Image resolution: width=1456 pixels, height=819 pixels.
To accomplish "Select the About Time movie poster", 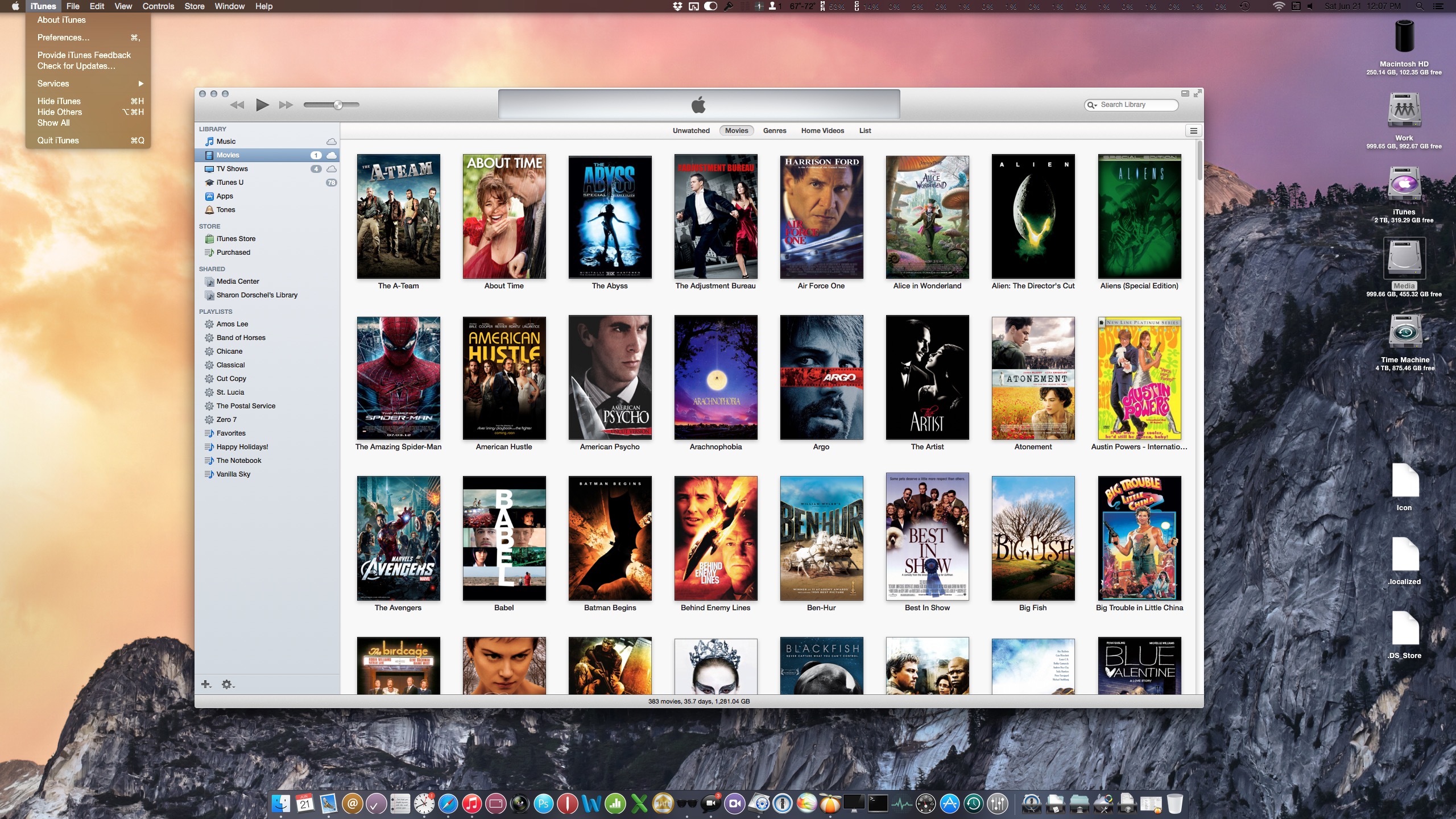I will click(x=504, y=216).
